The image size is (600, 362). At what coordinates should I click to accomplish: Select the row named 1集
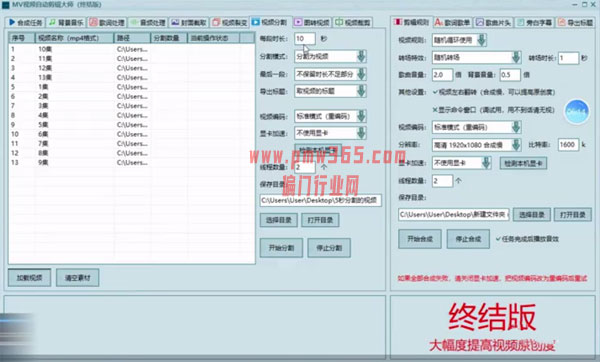[132, 87]
